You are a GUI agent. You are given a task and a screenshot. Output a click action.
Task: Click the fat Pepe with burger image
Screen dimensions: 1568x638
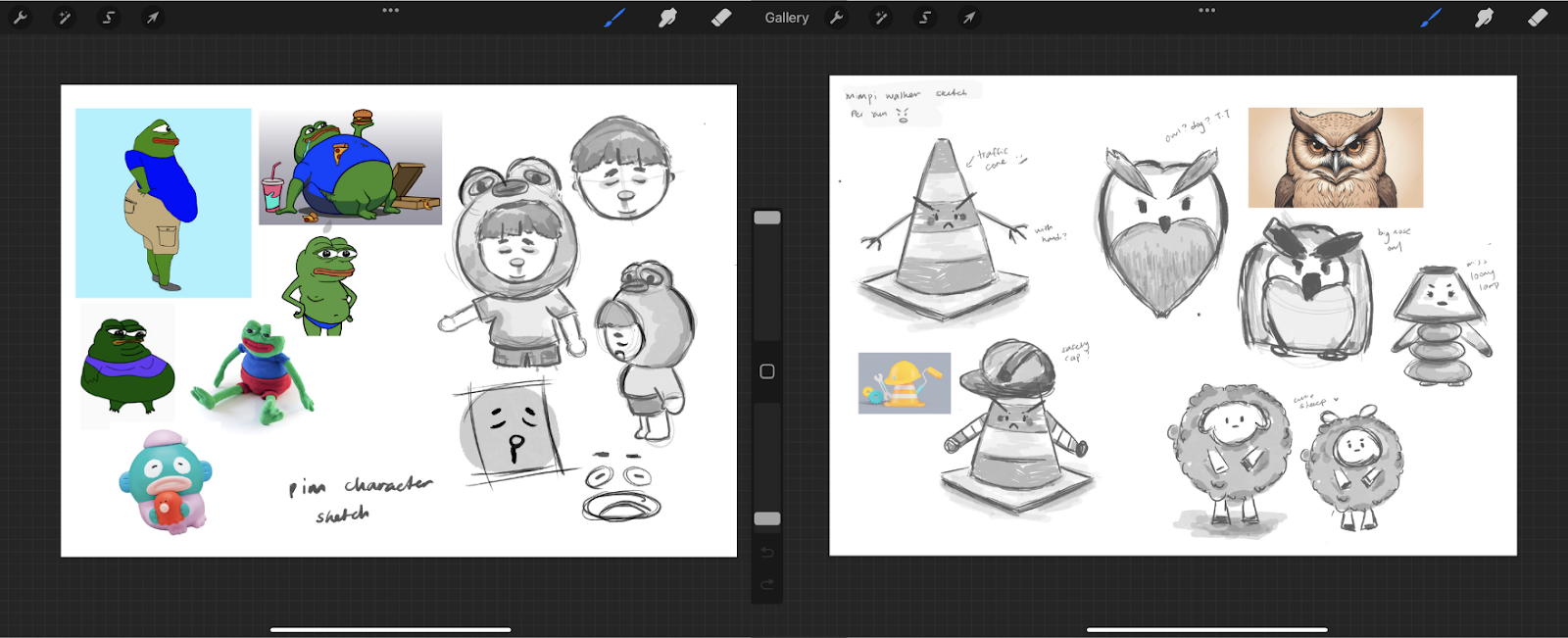click(350, 167)
